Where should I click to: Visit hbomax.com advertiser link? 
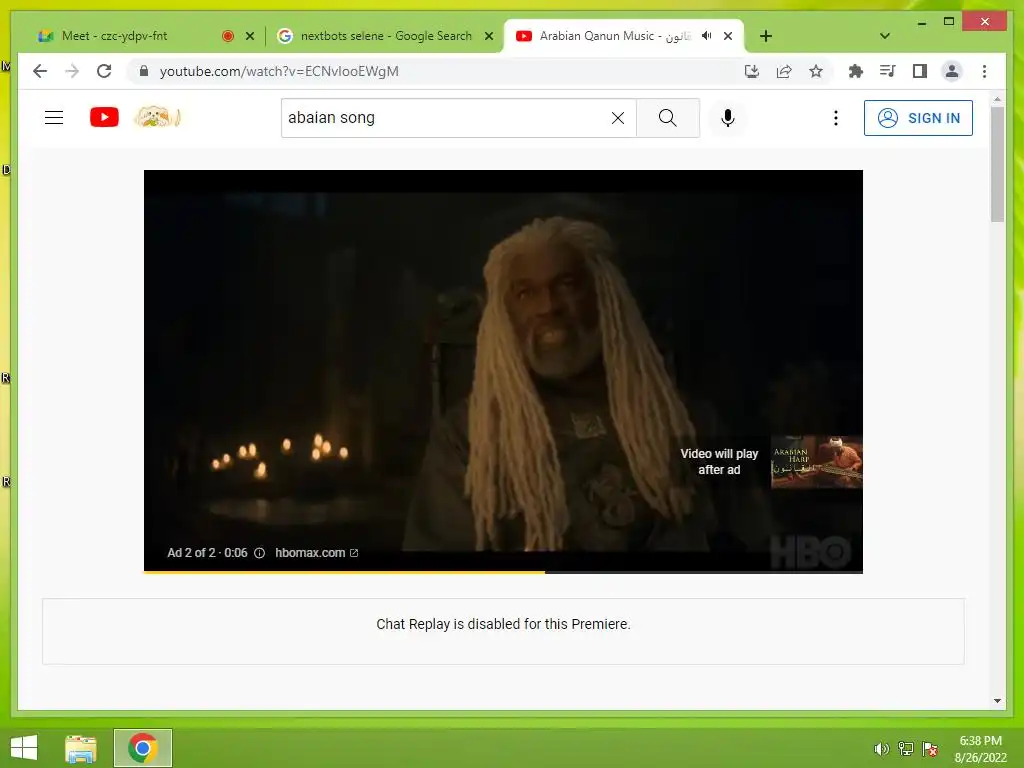(x=317, y=552)
